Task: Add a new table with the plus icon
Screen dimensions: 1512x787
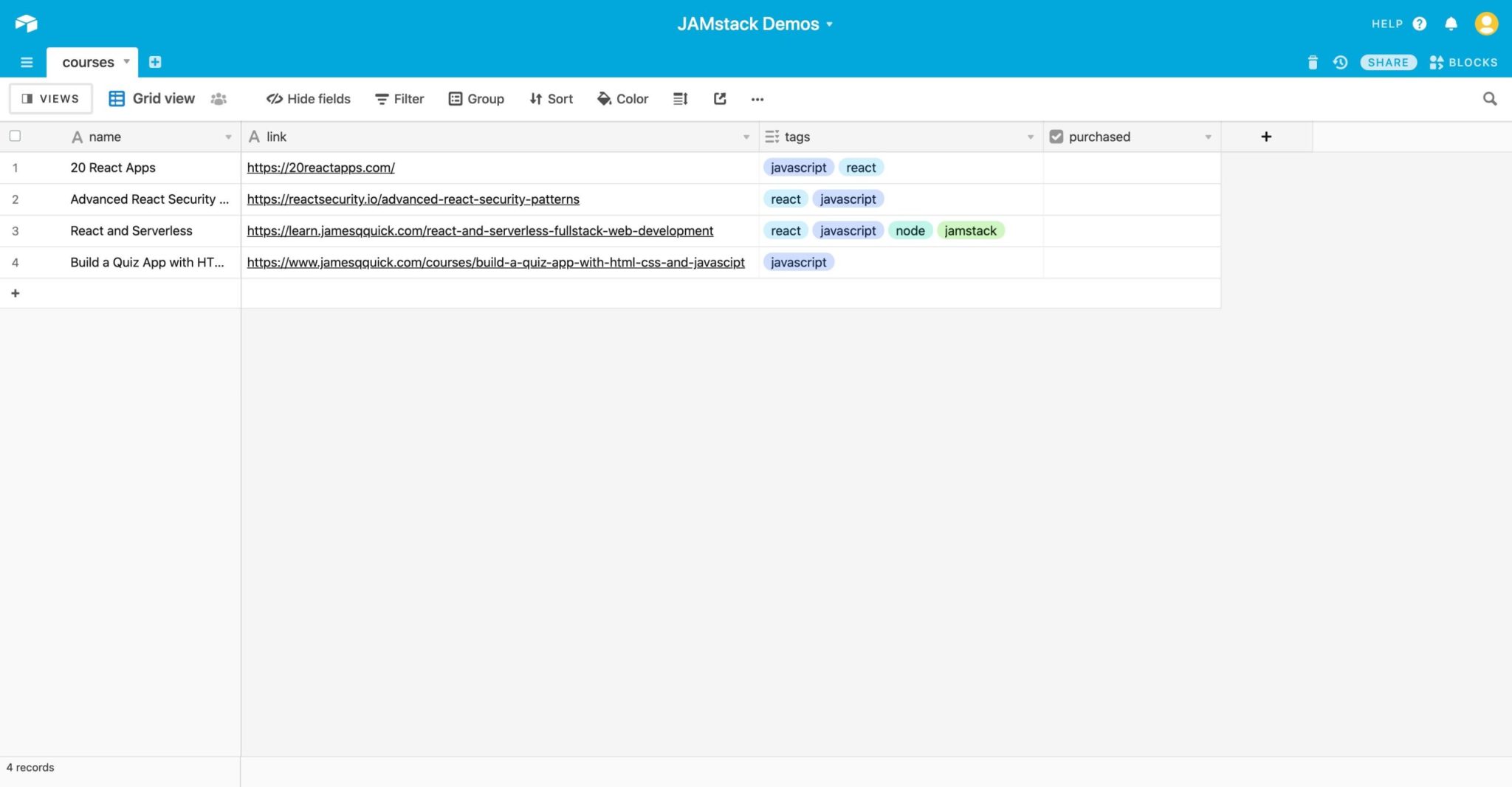Action: click(155, 62)
